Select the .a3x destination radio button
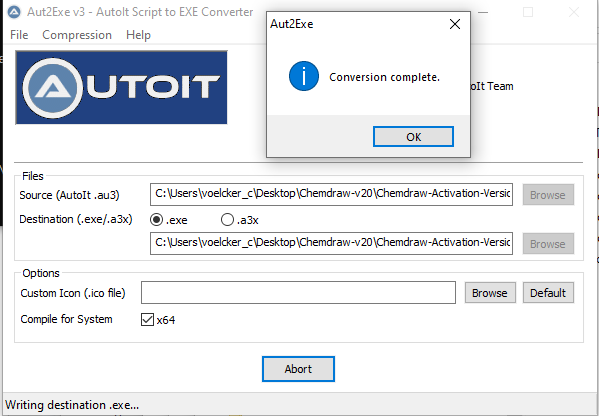The height and width of the screenshot is (416, 599). coord(227,220)
